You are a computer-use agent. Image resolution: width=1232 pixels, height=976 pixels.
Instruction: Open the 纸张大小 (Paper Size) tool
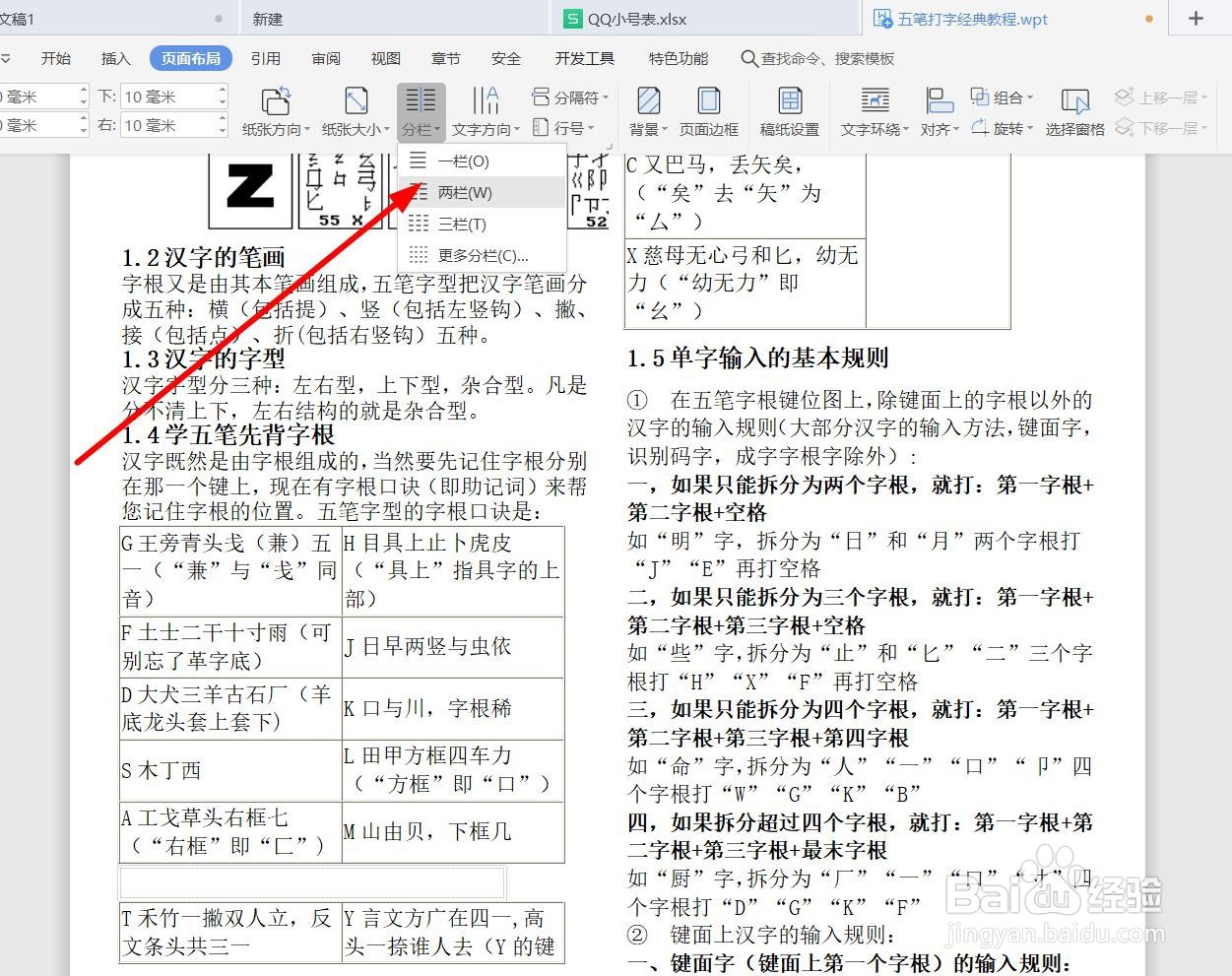[x=355, y=108]
